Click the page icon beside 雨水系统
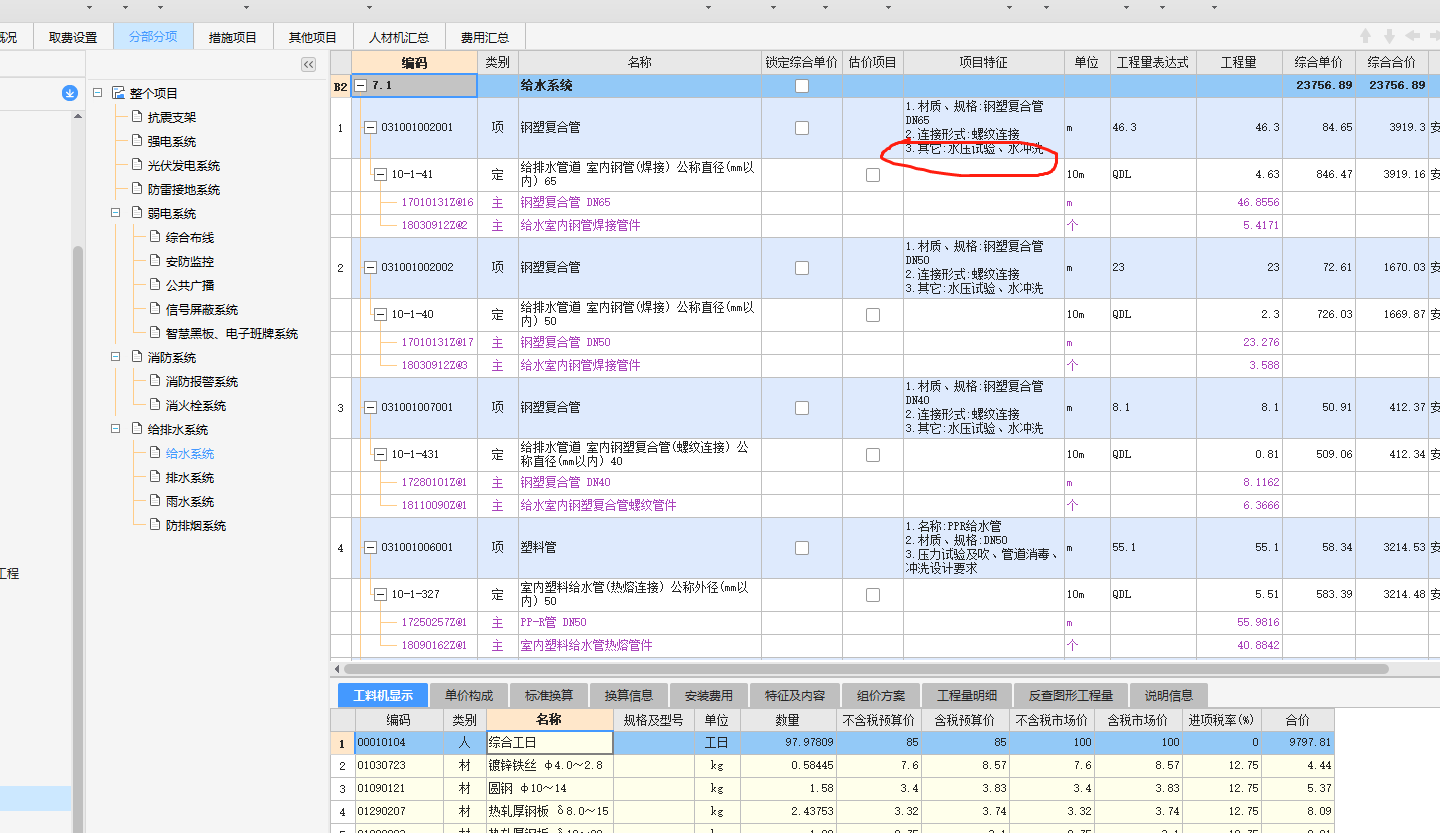 (155, 501)
